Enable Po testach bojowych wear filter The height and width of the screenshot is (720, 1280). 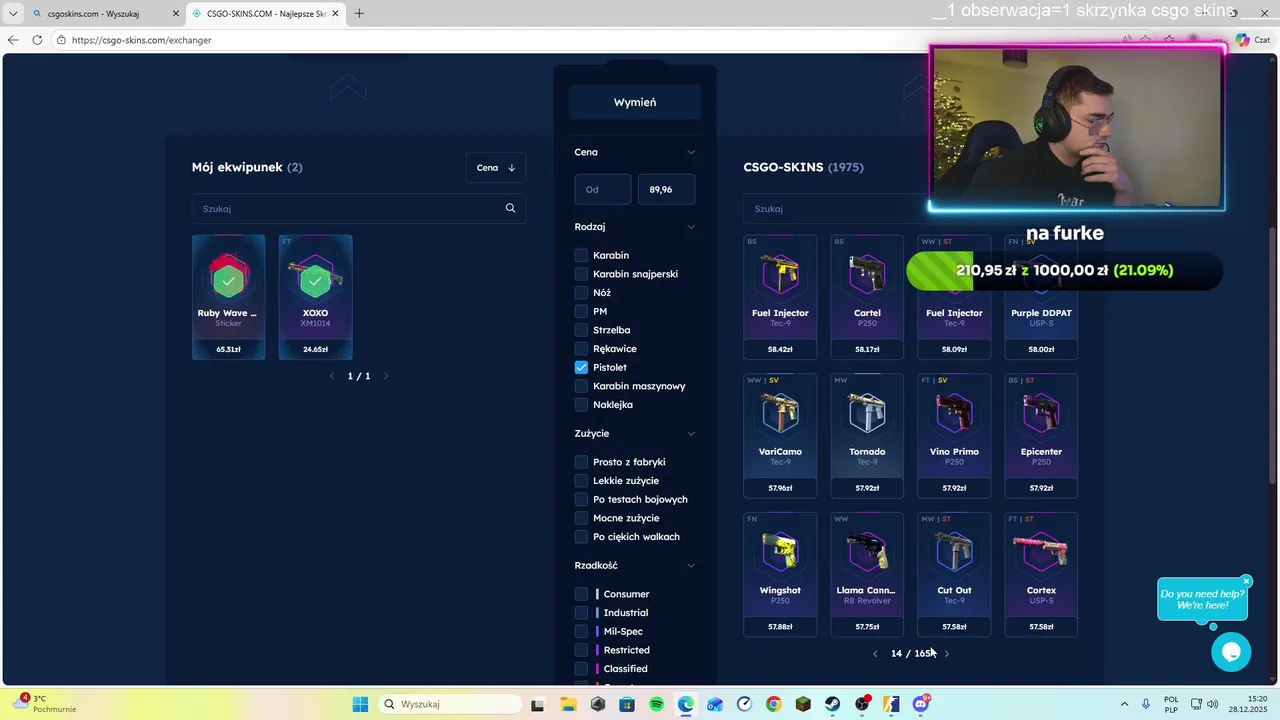(581, 499)
